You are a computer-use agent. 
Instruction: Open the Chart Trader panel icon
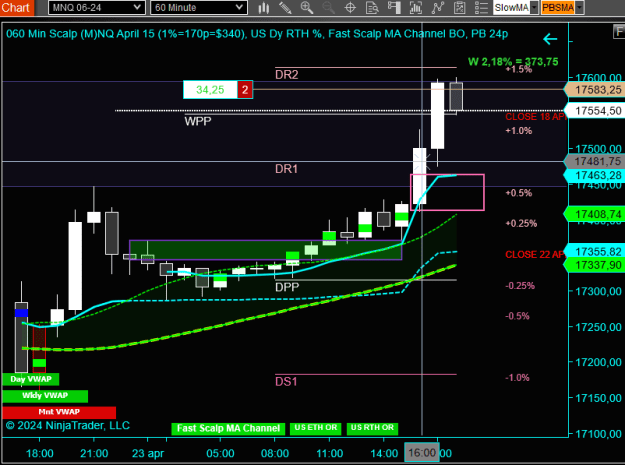[394, 8]
